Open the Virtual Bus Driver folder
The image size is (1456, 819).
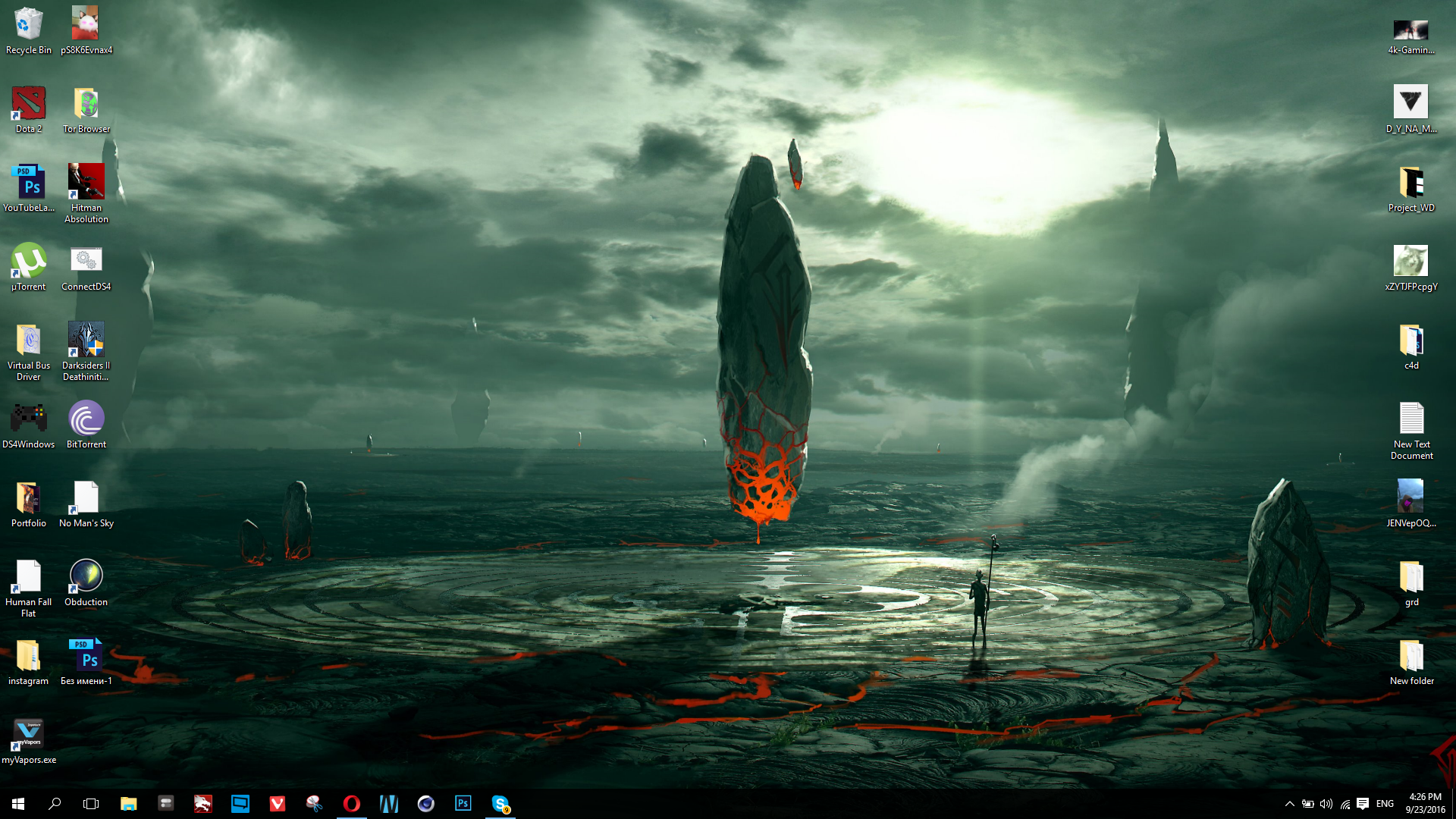coord(29,351)
